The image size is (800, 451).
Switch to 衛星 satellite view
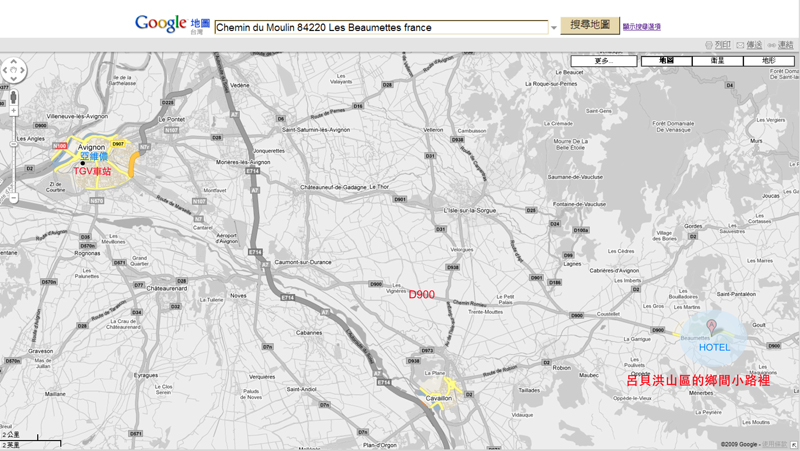point(717,61)
